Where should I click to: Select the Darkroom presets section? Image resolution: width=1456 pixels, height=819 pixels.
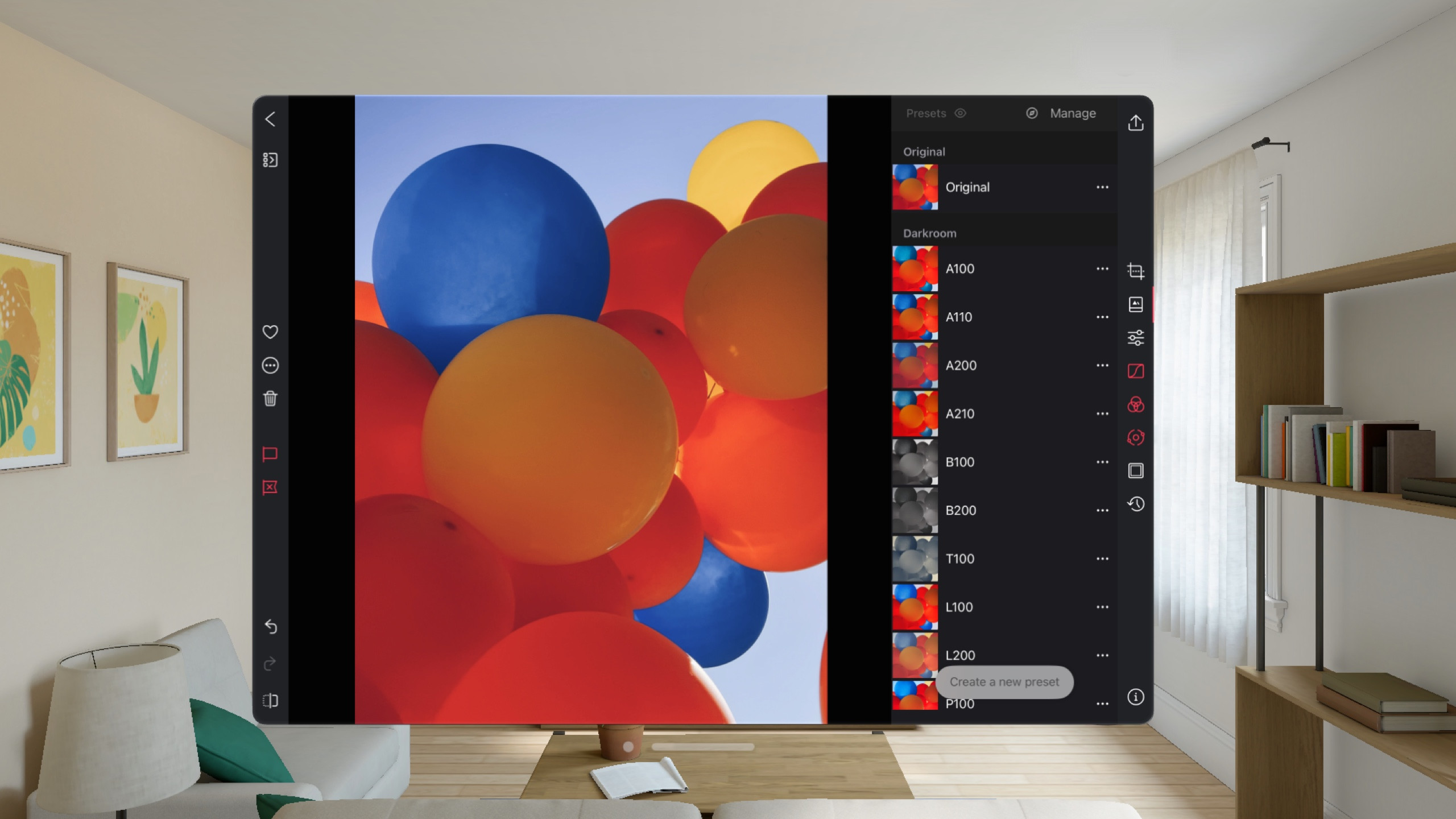click(x=929, y=233)
